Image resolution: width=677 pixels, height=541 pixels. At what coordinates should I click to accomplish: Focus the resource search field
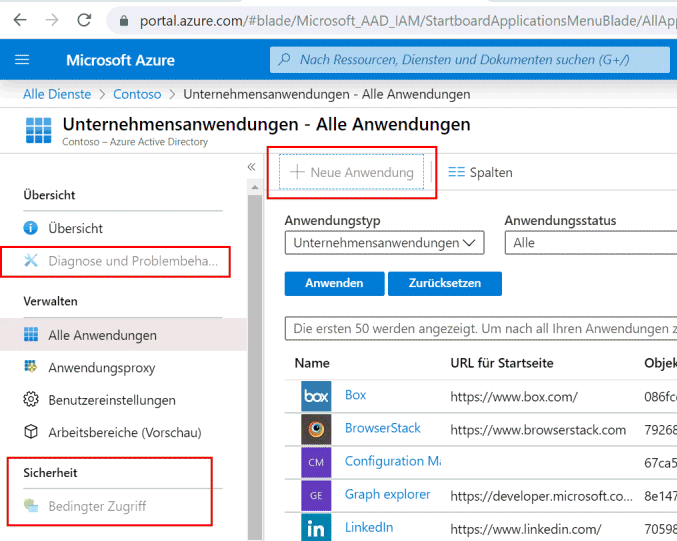470,60
